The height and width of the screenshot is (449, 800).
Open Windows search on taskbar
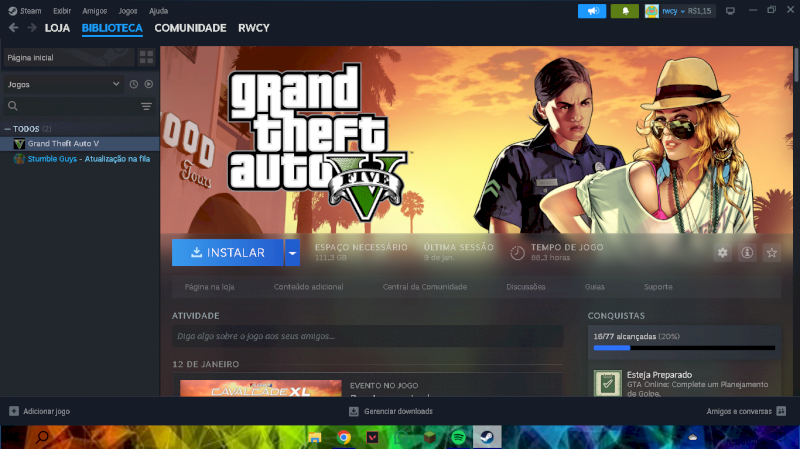pos(42,437)
